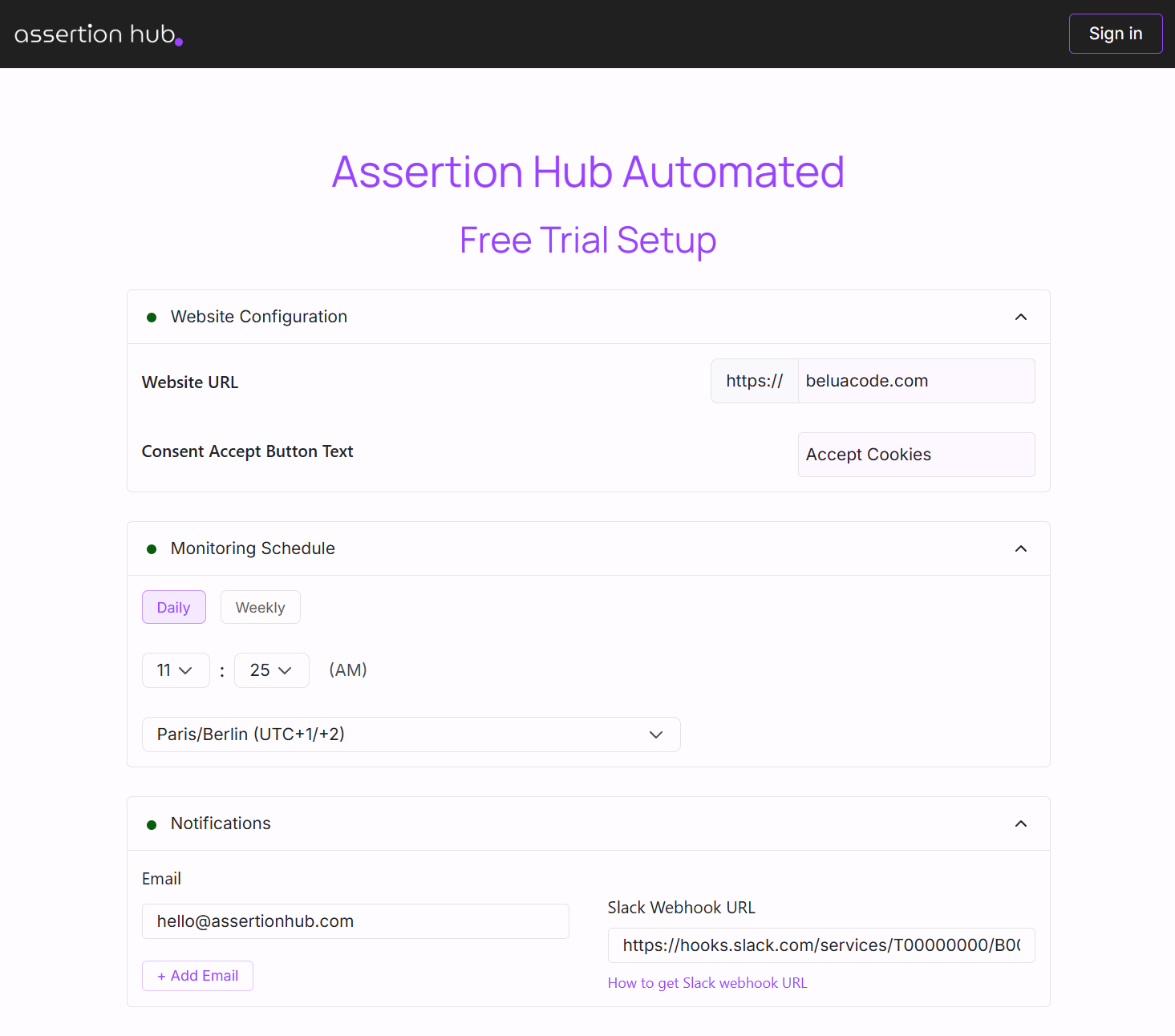The width and height of the screenshot is (1175, 1036).
Task: Click the purple dot next to the logo
Action: click(x=179, y=42)
